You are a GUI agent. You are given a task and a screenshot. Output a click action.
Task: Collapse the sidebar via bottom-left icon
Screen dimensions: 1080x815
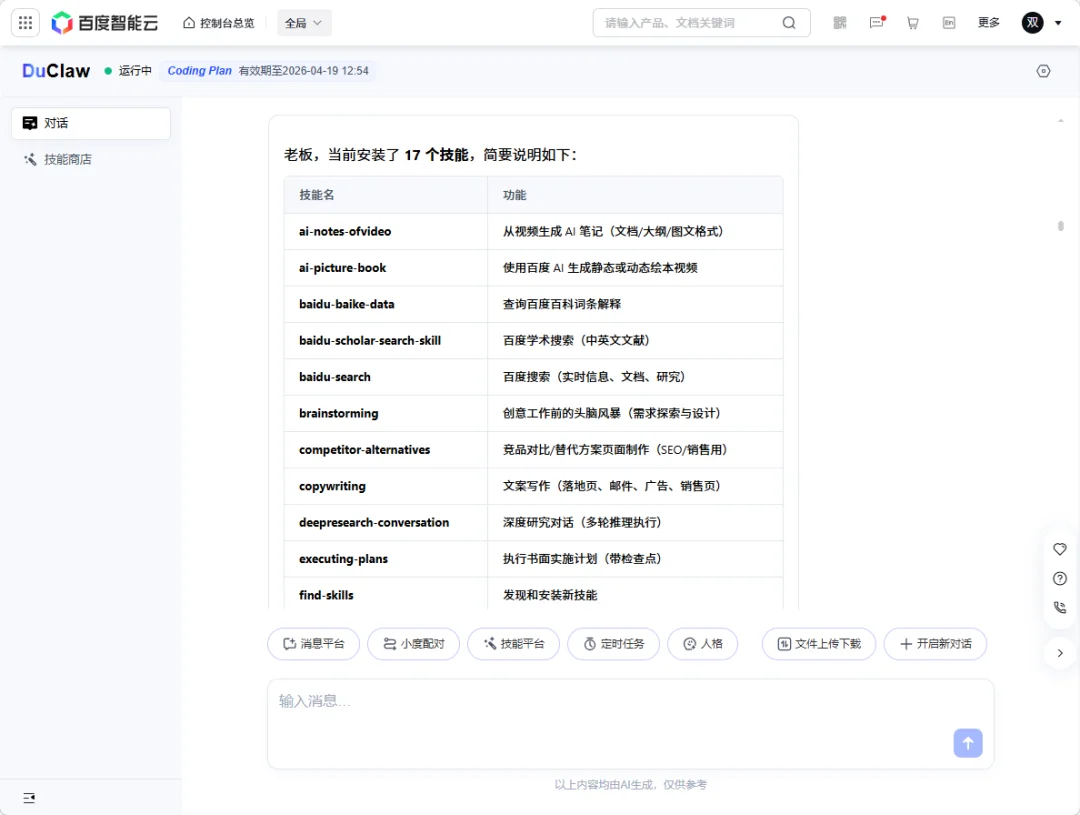click(x=28, y=797)
